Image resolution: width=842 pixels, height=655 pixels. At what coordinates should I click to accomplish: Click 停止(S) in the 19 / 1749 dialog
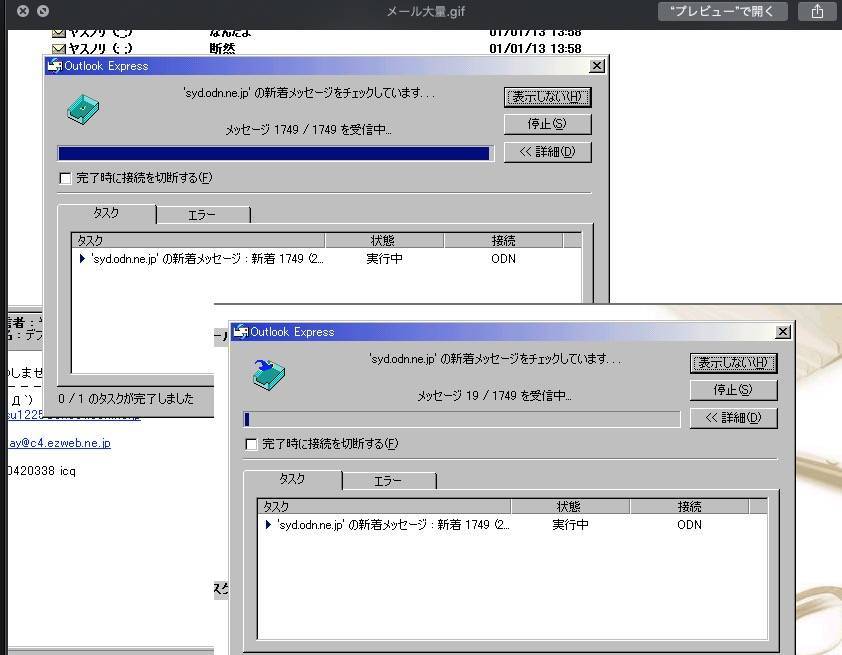click(733, 390)
